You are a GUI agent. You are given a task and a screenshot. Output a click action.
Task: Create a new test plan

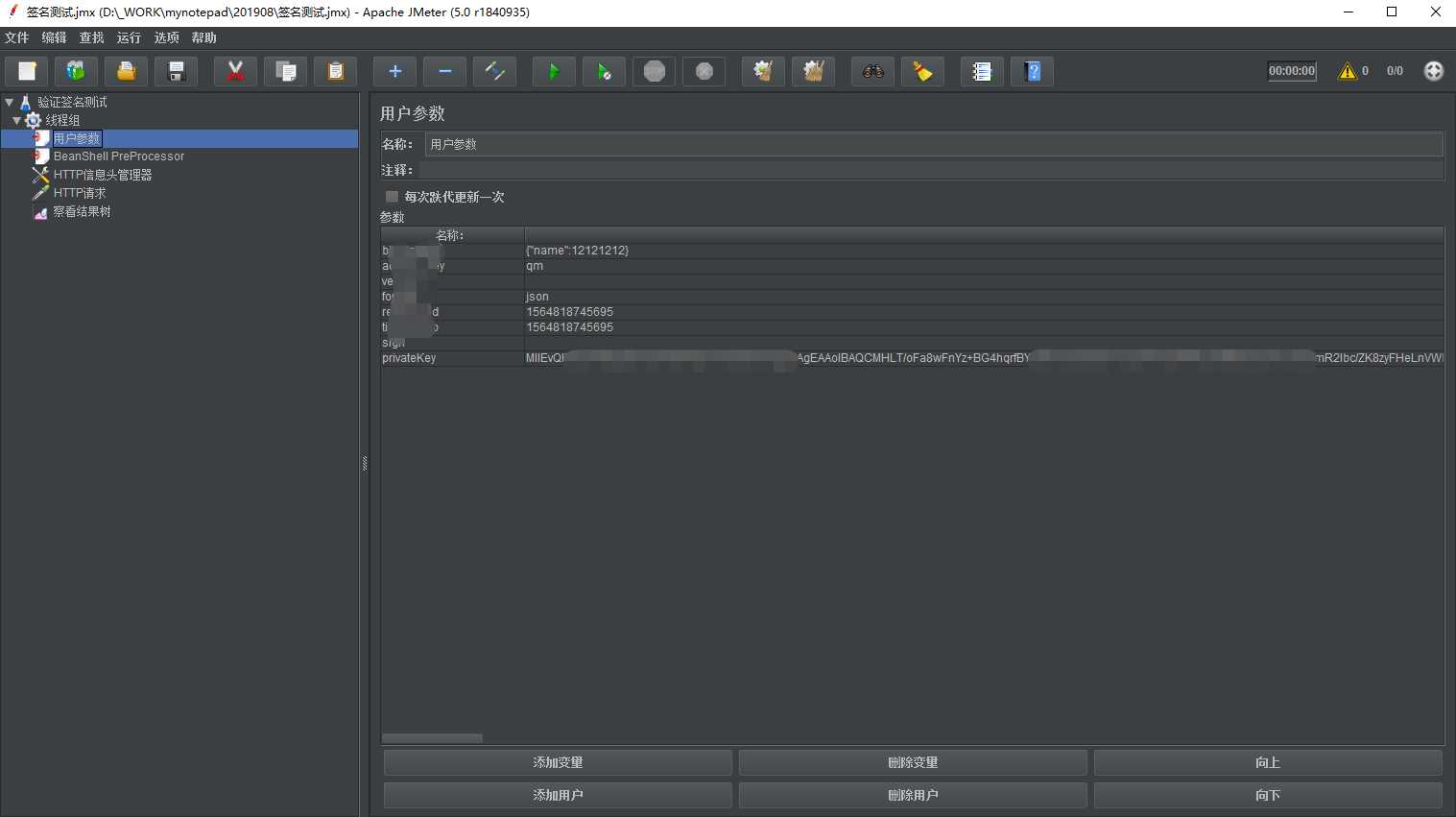27,71
